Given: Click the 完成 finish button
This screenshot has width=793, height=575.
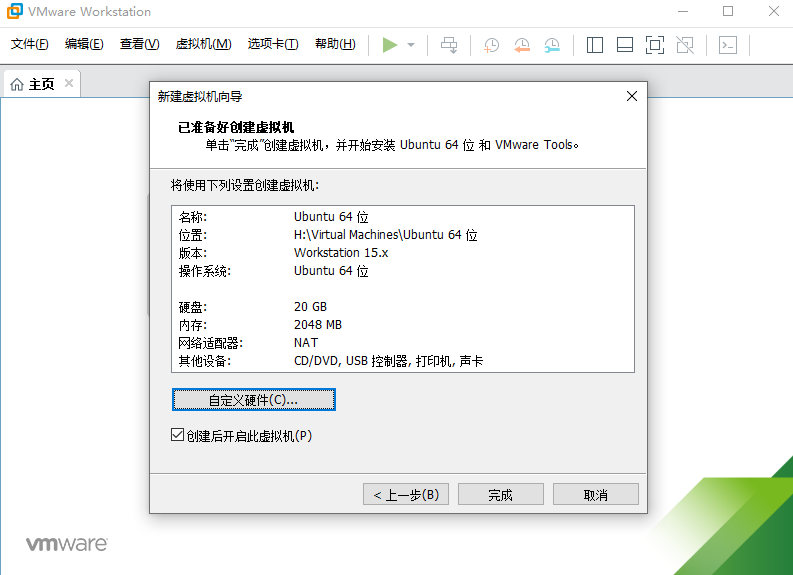Looking at the screenshot, I should tap(501, 494).
